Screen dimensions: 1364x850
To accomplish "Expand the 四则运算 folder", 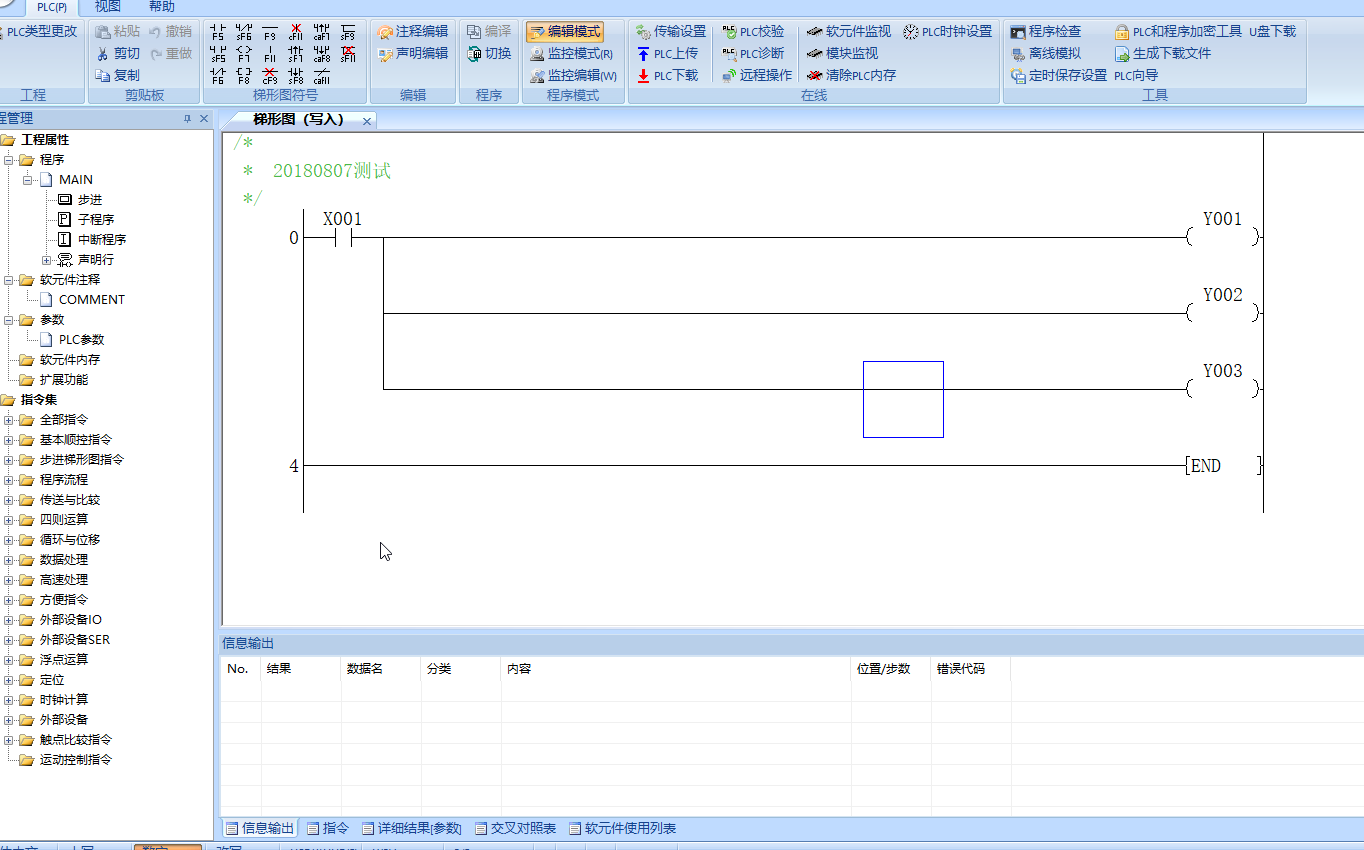I will (9, 520).
